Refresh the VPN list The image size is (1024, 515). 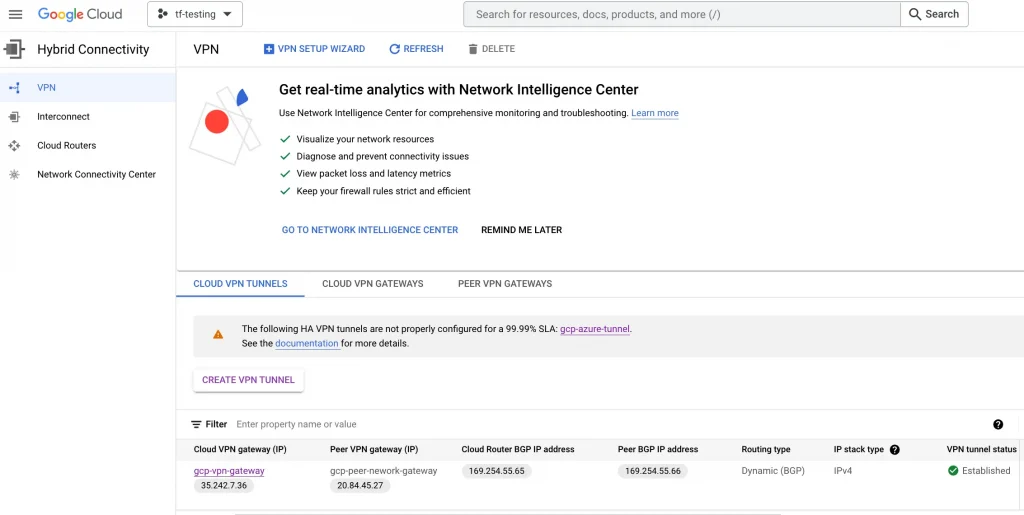(x=416, y=49)
